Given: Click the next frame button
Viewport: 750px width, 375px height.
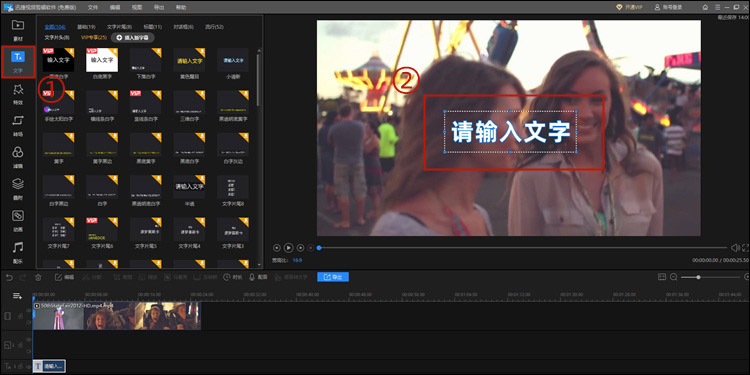Looking at the screenshot, I should pyautogui.click(x=300, y=247).
